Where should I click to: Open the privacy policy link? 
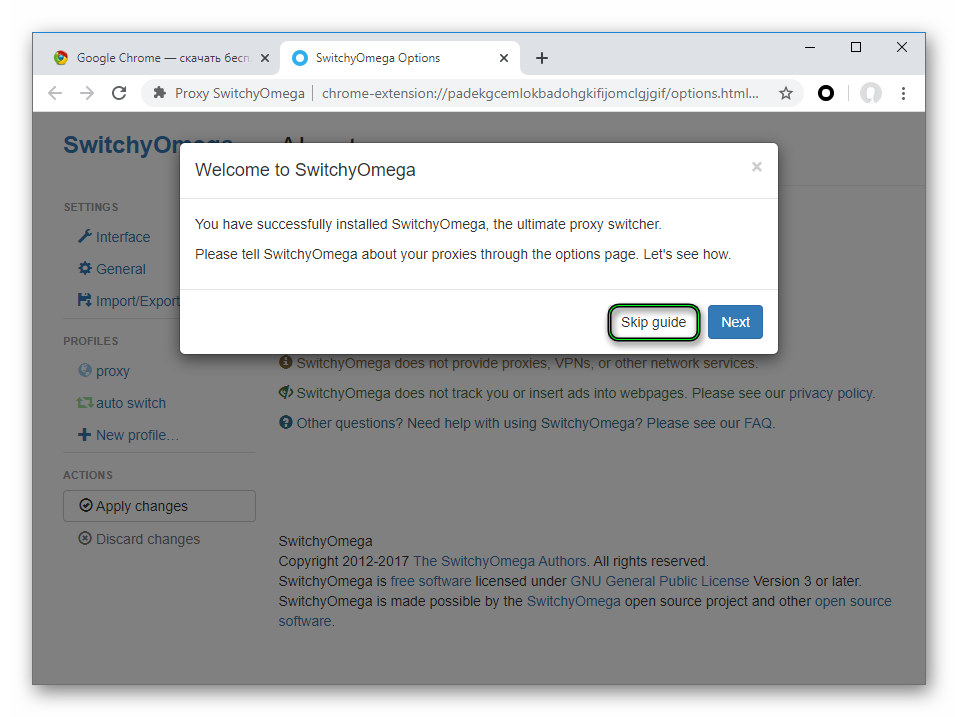point(831,393)
